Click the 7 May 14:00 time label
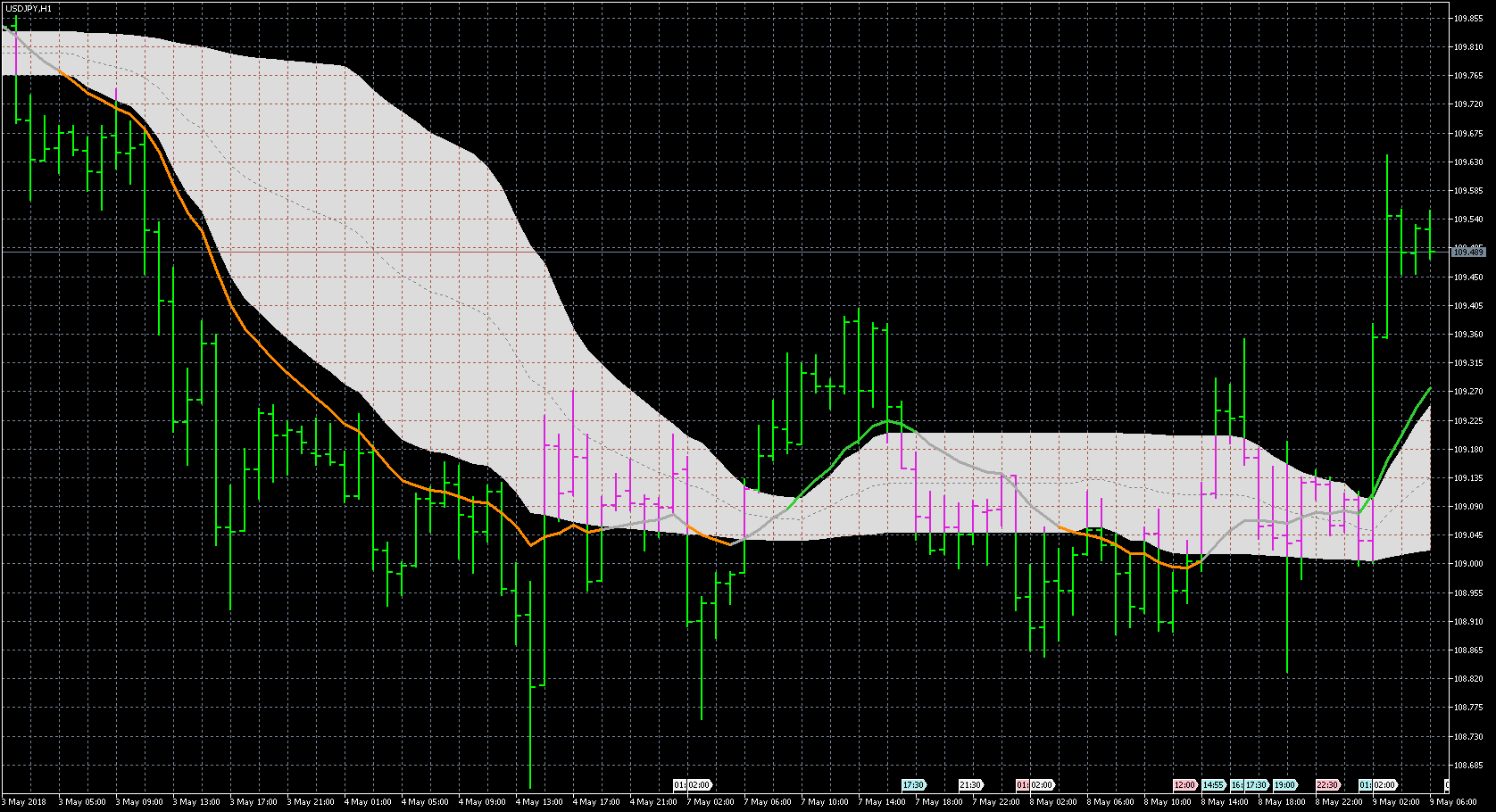 tap(884, 802)
